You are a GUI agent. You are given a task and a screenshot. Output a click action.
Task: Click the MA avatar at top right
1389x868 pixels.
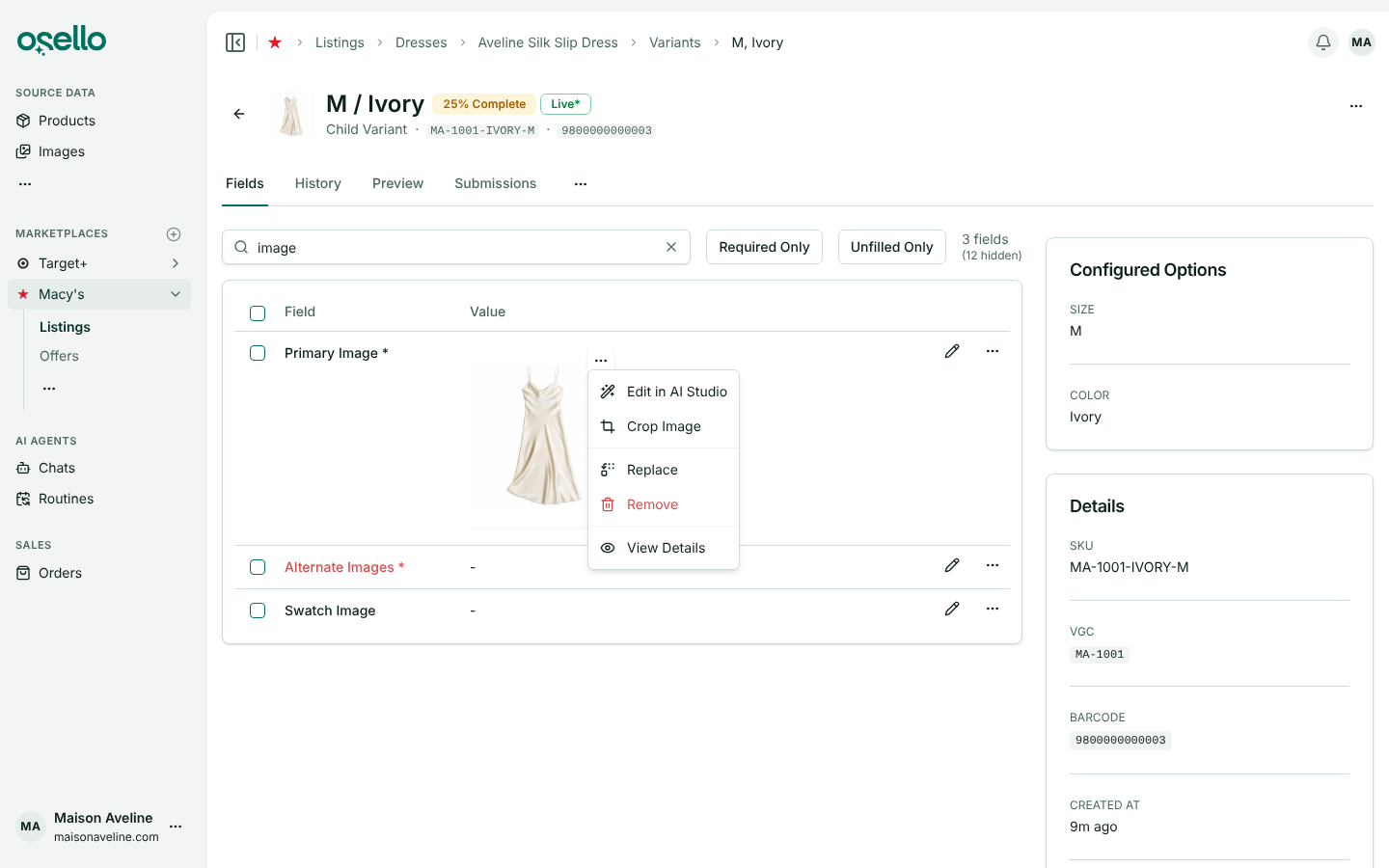click(x=1361, y=42)
